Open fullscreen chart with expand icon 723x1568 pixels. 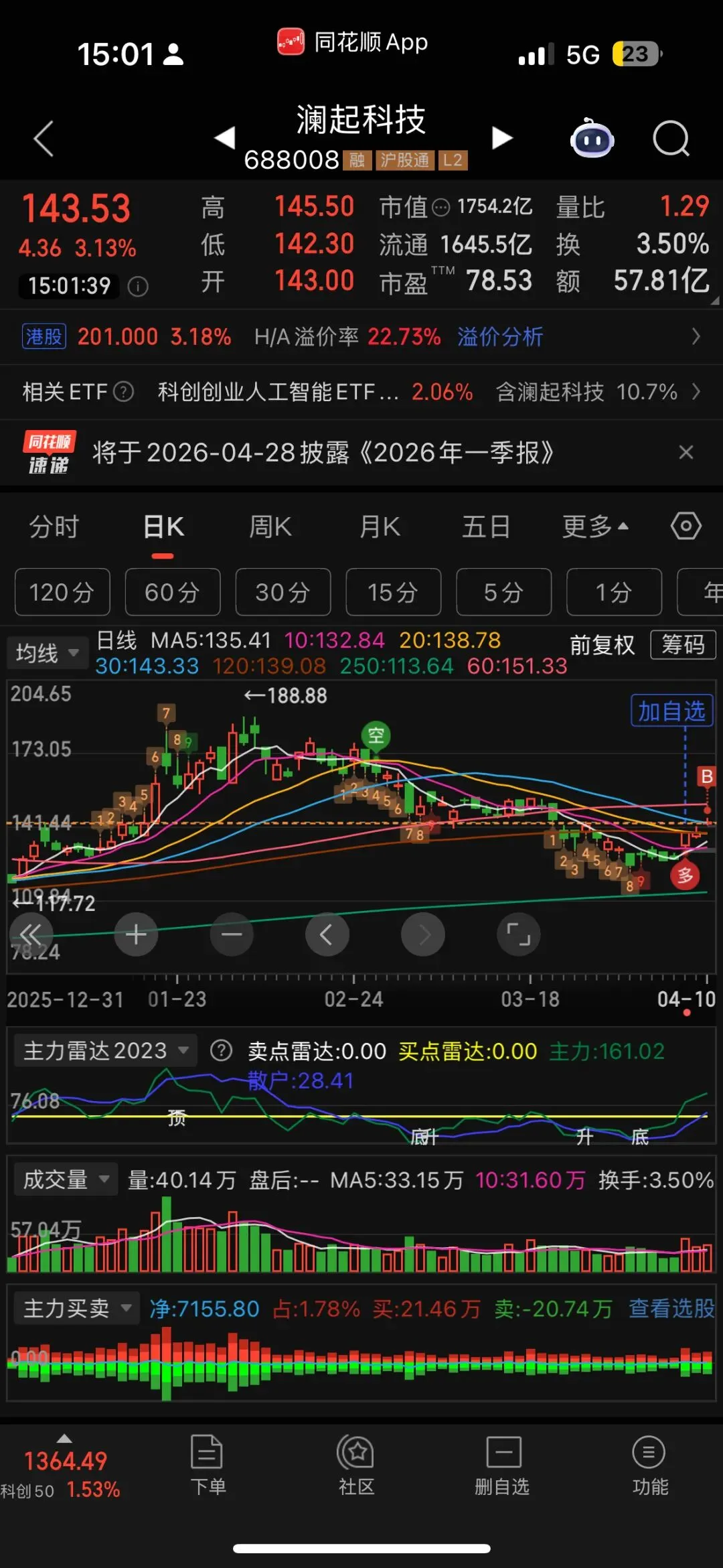tap(519, 934)
